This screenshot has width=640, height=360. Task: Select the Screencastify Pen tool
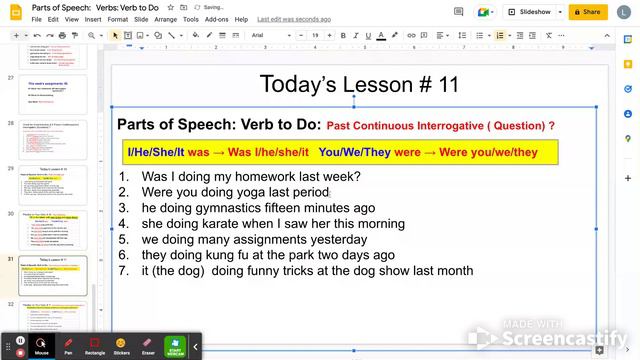[x=68, y=347]
